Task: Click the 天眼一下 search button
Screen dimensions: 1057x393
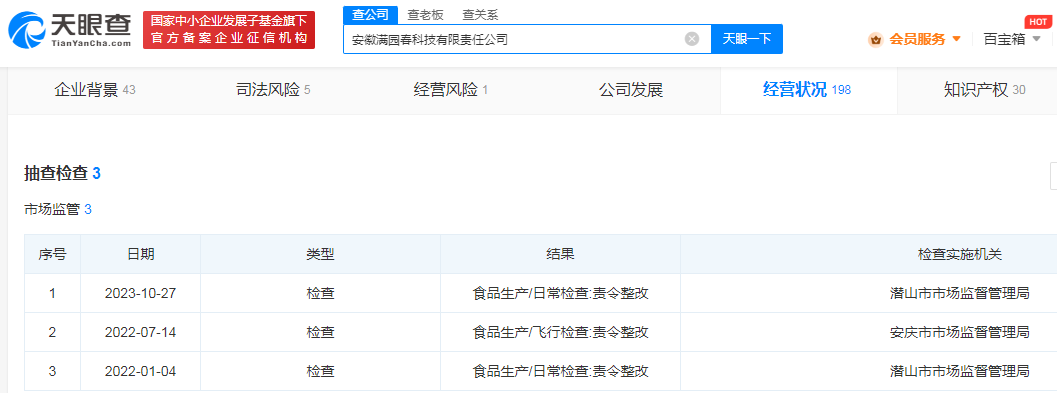Action: [747, 39]
